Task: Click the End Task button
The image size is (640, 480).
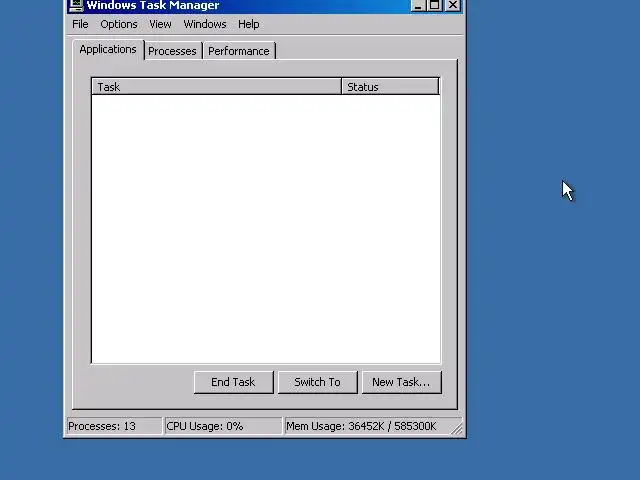Action: pyautogui.click(x=233, y=382)
